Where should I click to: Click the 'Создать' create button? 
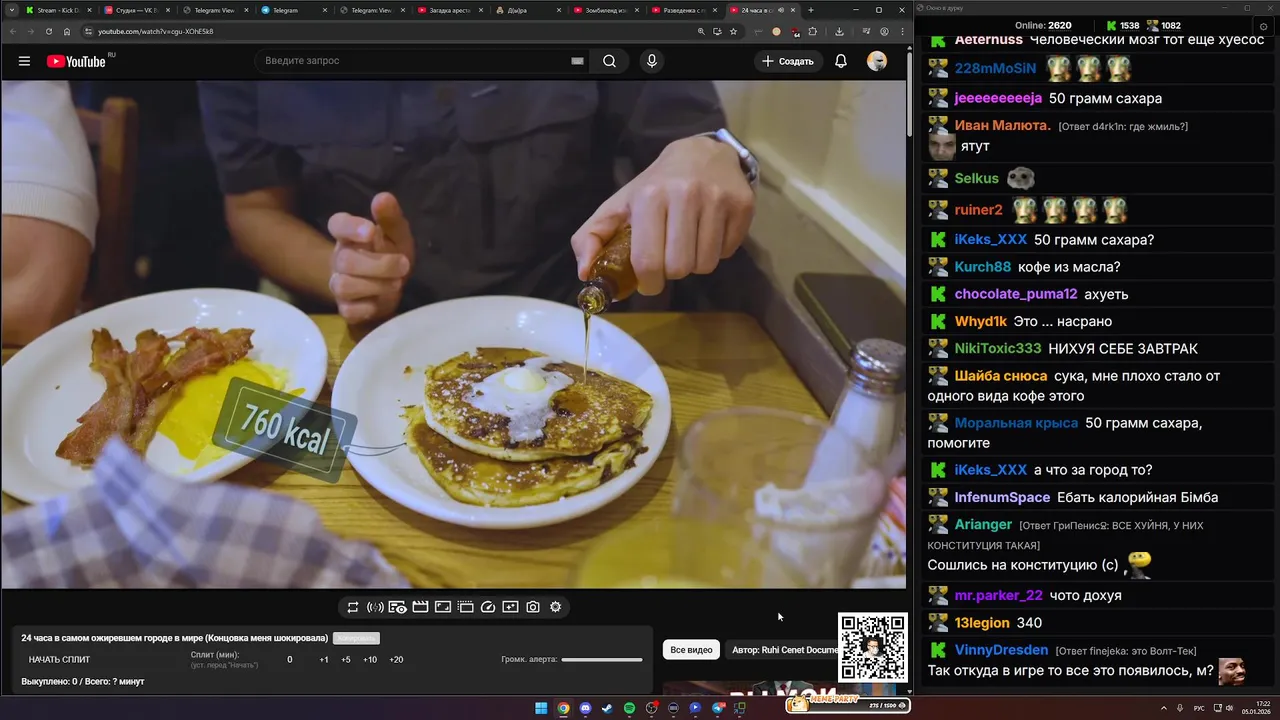788,61
